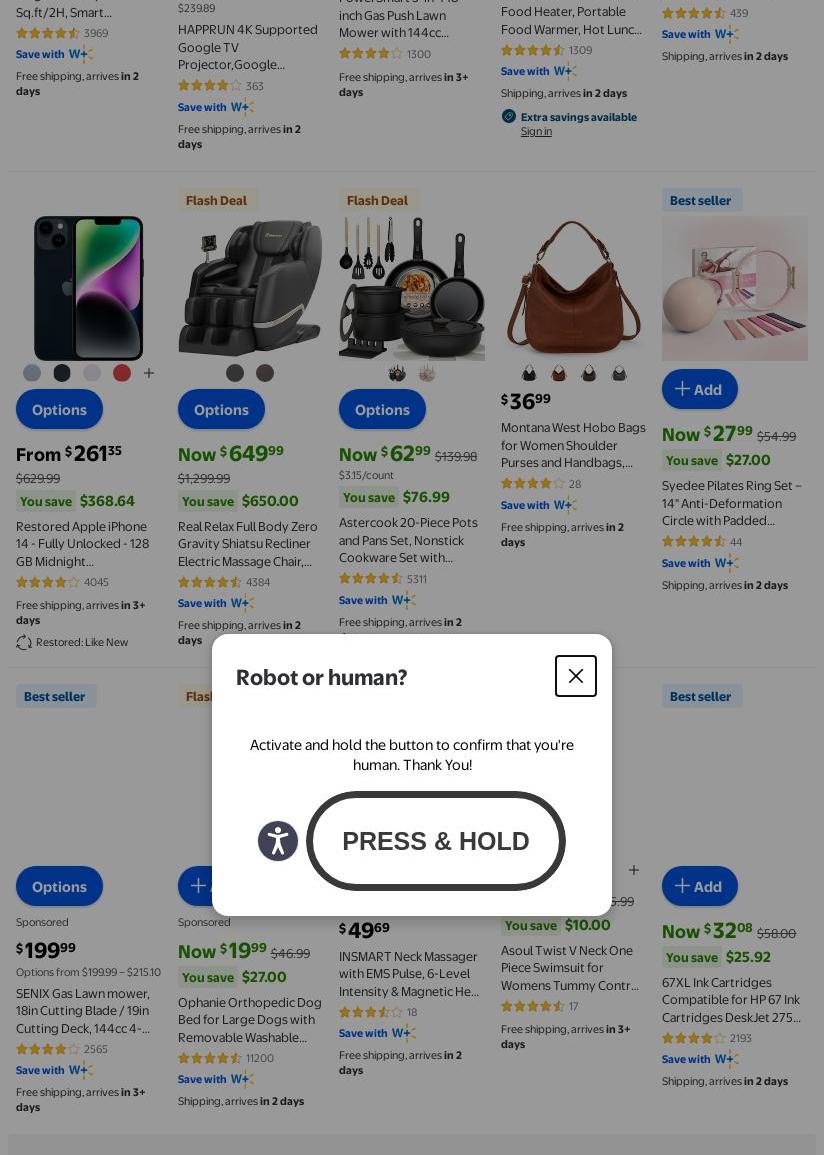Image resolution: width=824 pixels, height=1155 pixels.
Task: Click the iPhone 14 product image
Action: tap(88, 288)
